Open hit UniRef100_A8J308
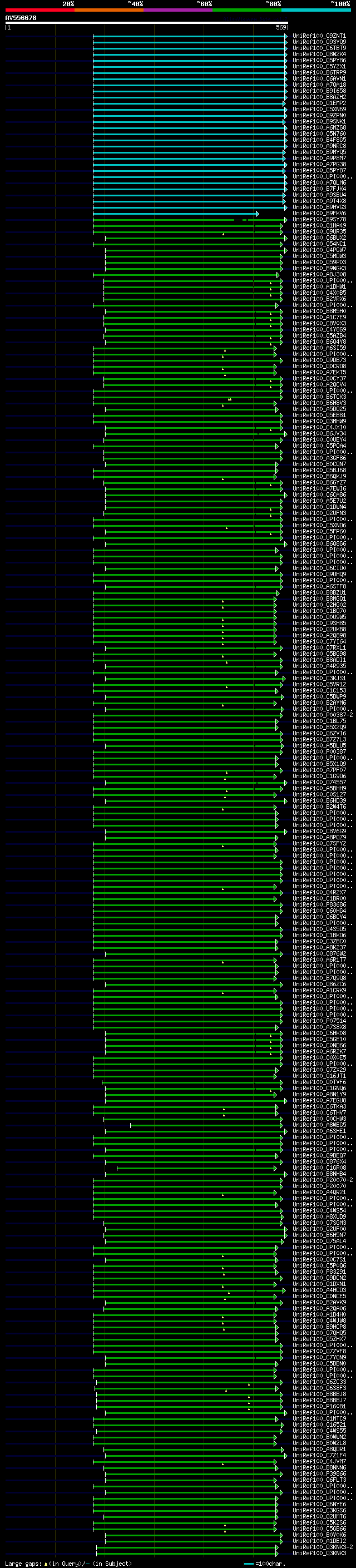356x1568 pixels. (x=319, y=275)
